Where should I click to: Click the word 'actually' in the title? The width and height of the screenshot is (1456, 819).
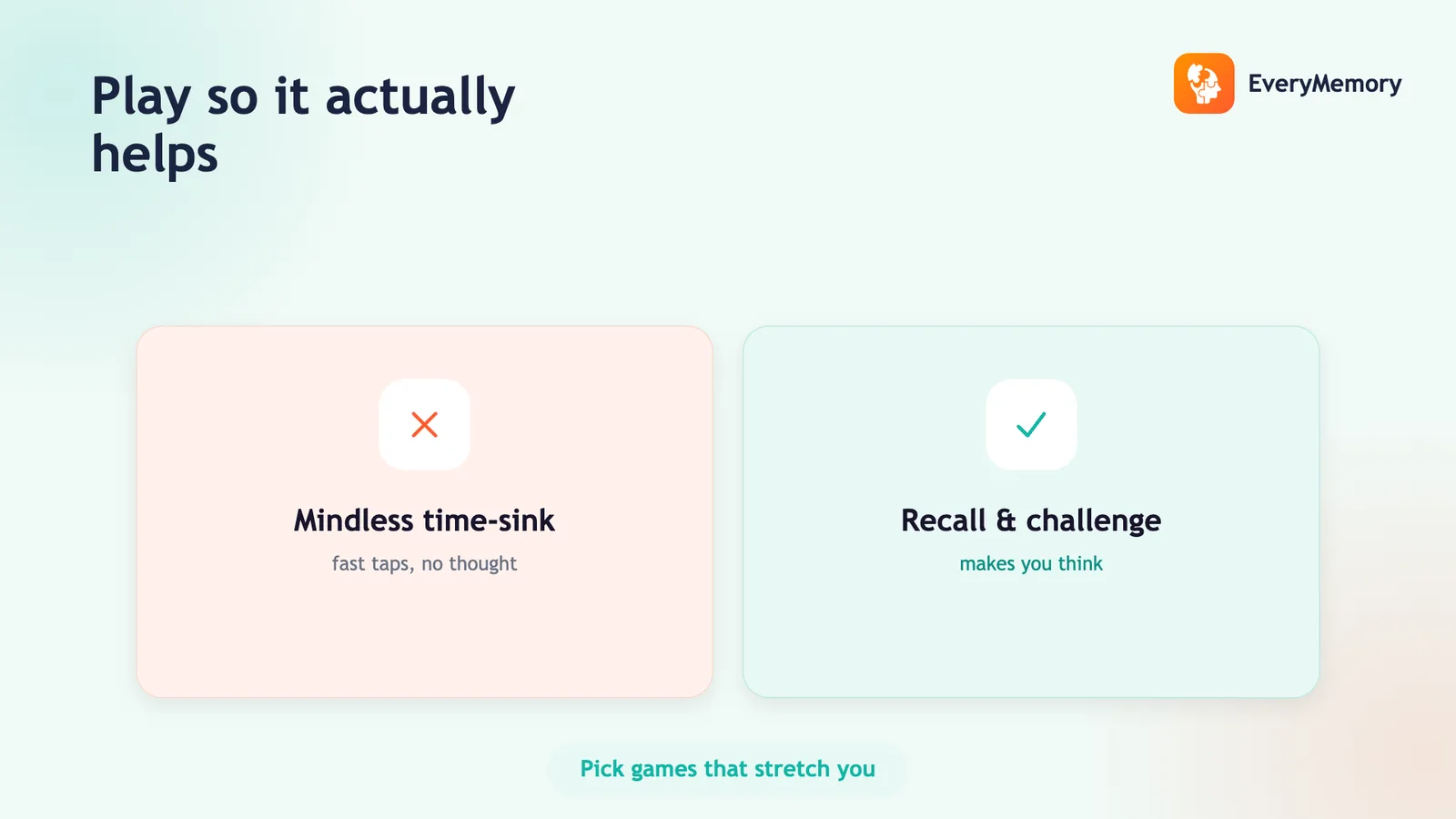tap(420, 96)
